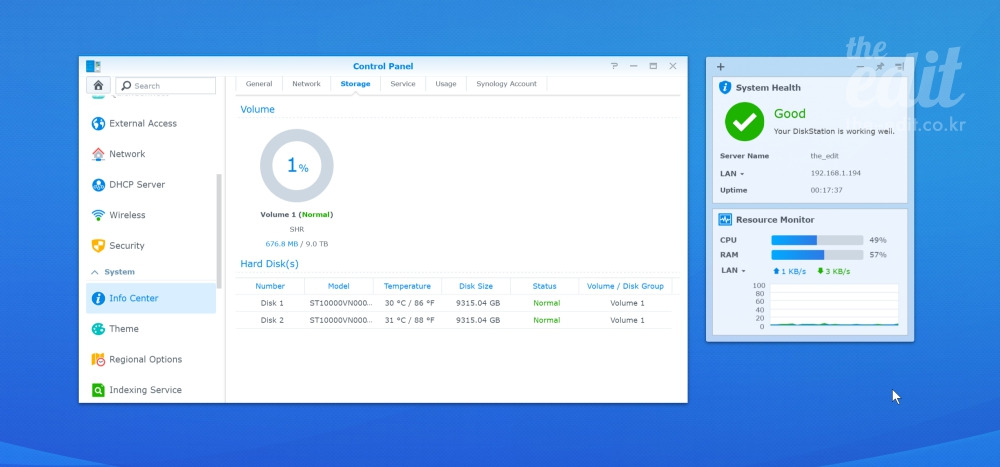The width and height of the screenshot is (1000, 467).
Task: Click the Security shield icon
Action: (x=98, y=246)
